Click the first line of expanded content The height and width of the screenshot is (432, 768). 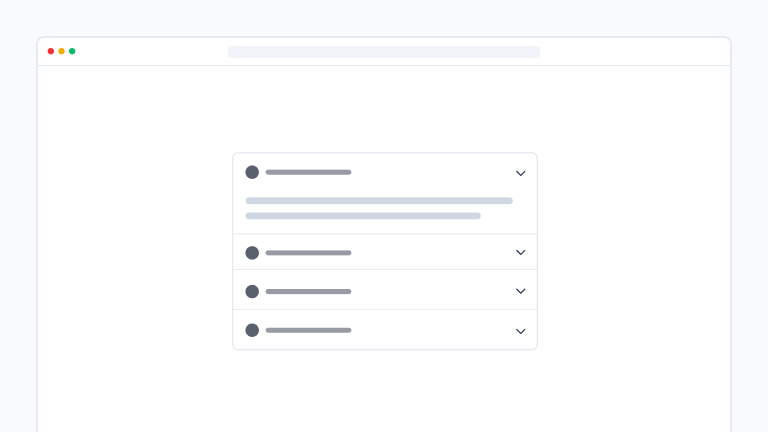pos(379,201)
